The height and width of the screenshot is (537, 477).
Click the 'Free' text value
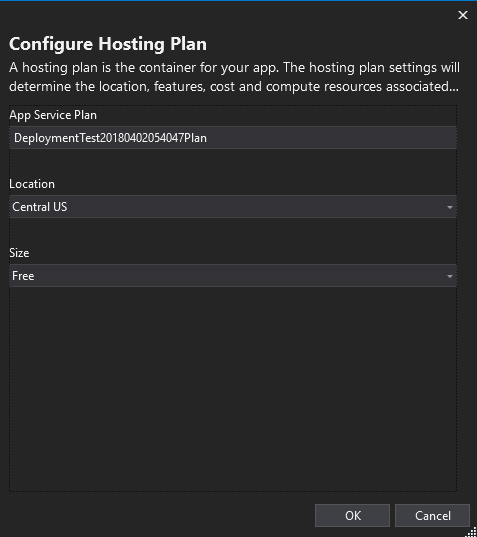pyautogui.click(x=23, y=276)
